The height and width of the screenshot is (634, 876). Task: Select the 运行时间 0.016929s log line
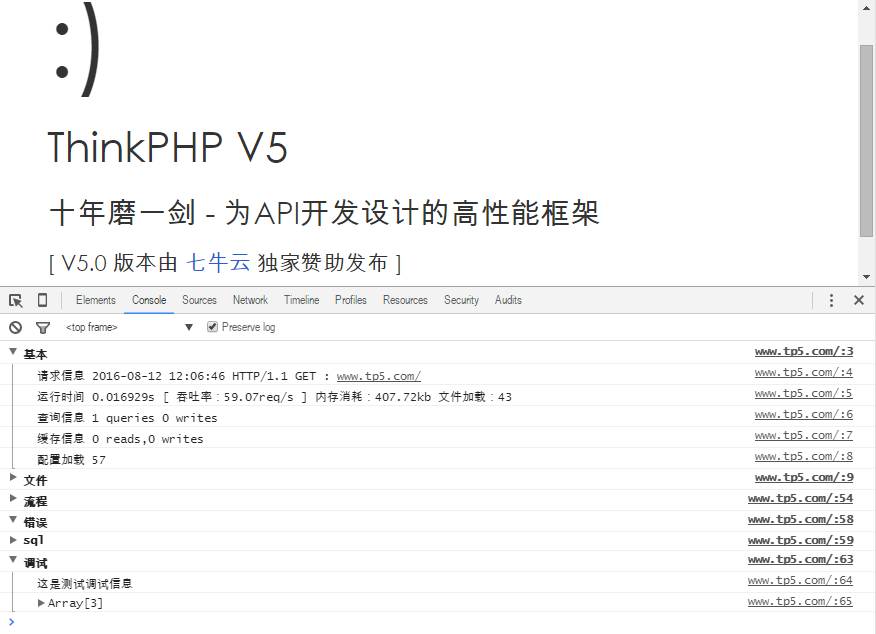pyautogui.click(x=274, y=397)
